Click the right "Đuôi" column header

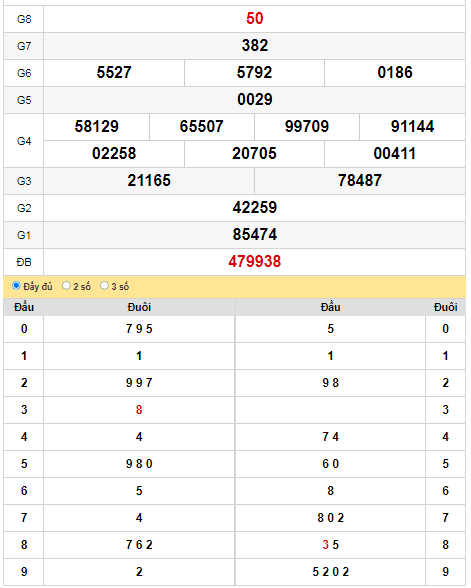pyautogui.click(x=446, y=307)
